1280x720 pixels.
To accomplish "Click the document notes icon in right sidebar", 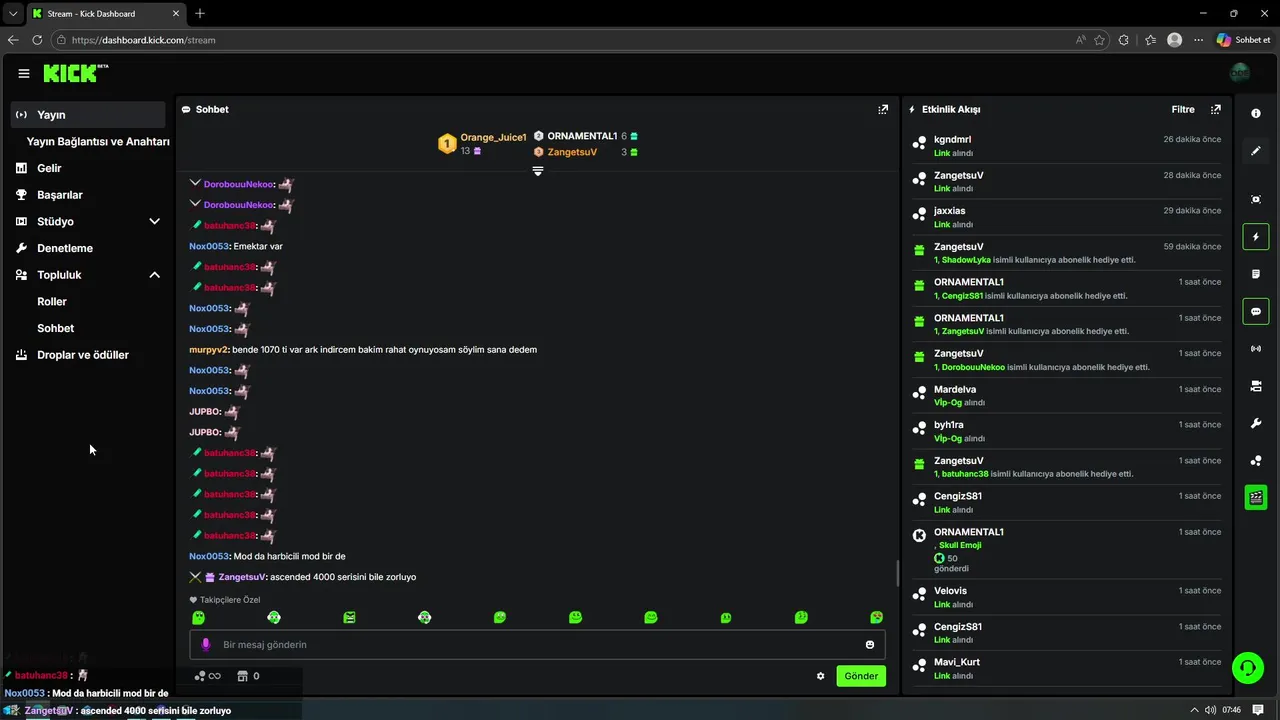I will (x=1256, y=274).
